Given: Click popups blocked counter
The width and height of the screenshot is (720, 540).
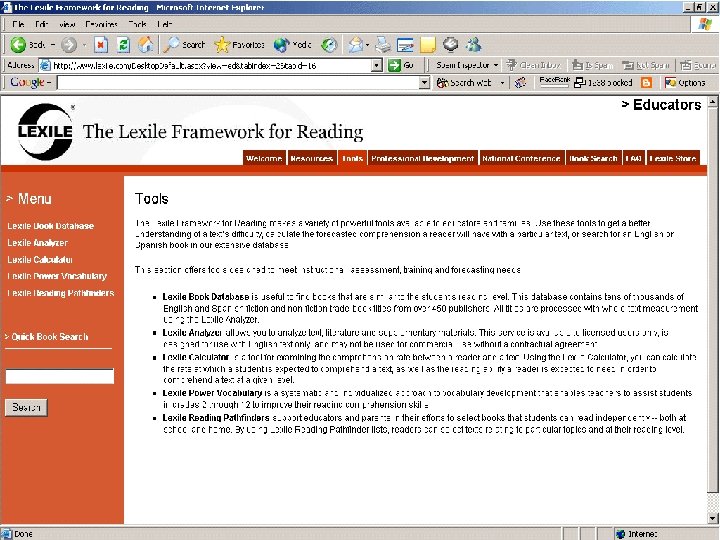Looking at the screenshot, I should coord(604,83).
